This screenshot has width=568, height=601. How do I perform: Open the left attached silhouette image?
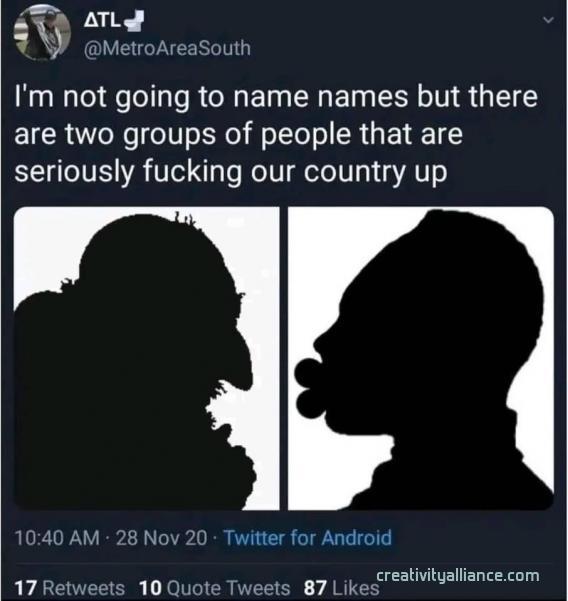[147, 358]
